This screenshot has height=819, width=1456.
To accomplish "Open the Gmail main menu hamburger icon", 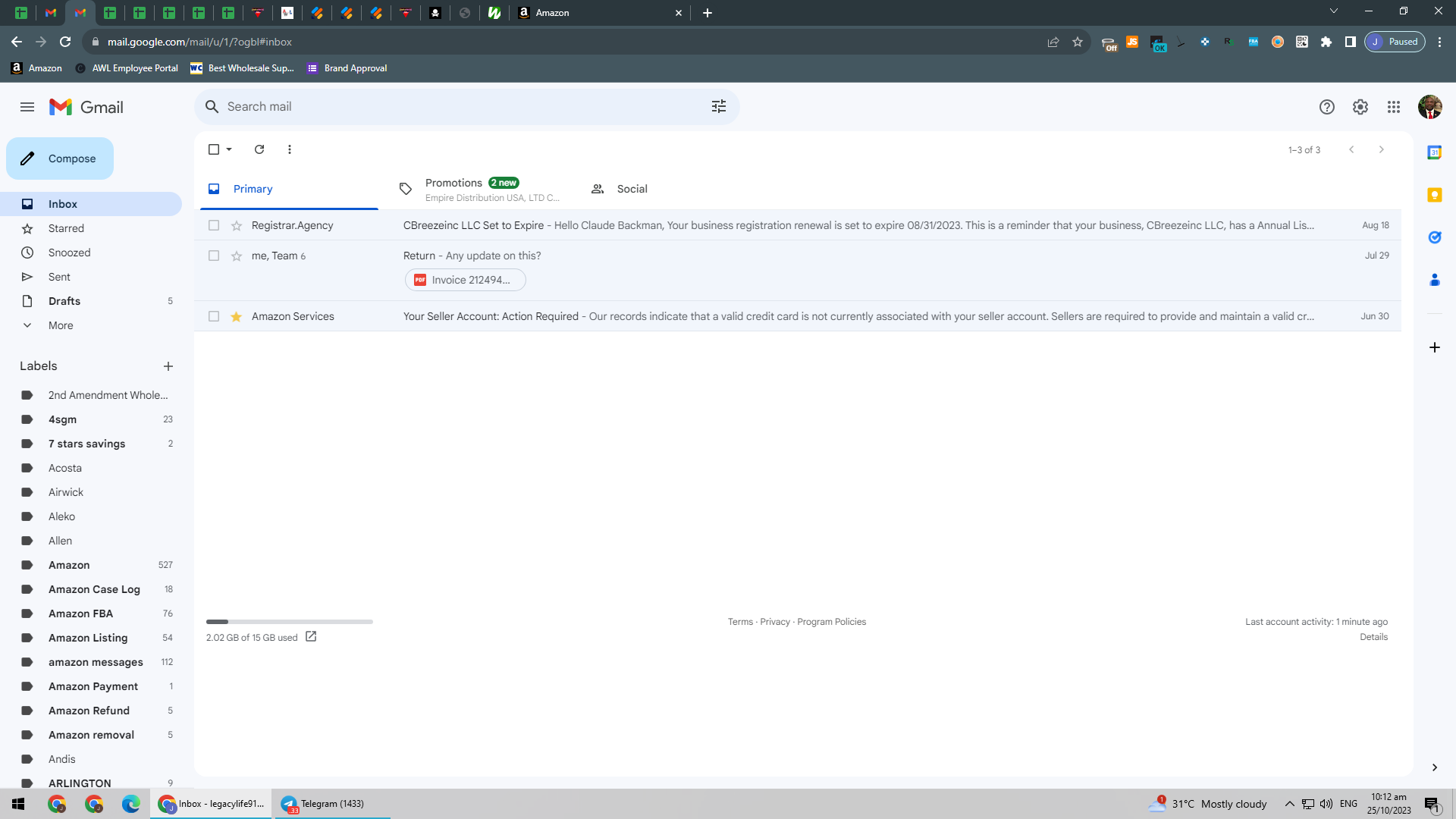I will pos(27,107).
